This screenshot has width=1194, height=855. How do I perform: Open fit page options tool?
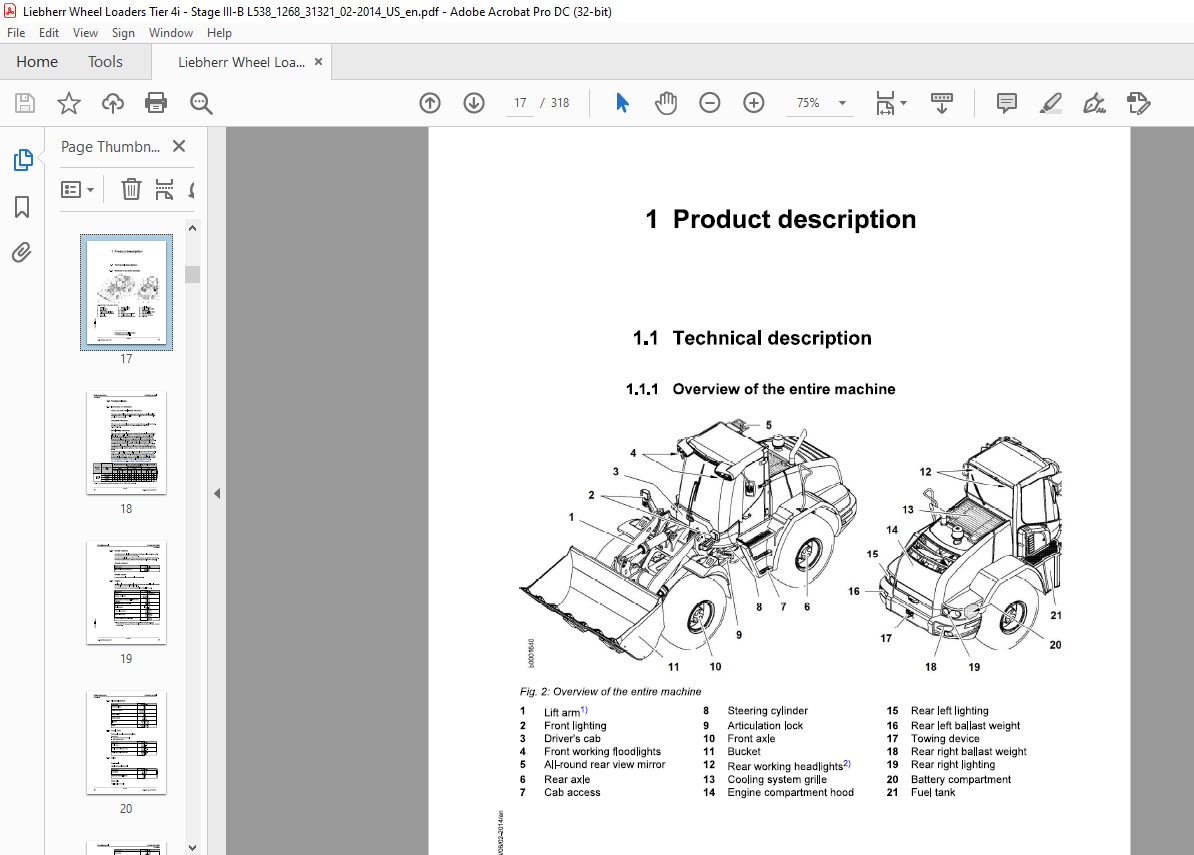point(885,103)
